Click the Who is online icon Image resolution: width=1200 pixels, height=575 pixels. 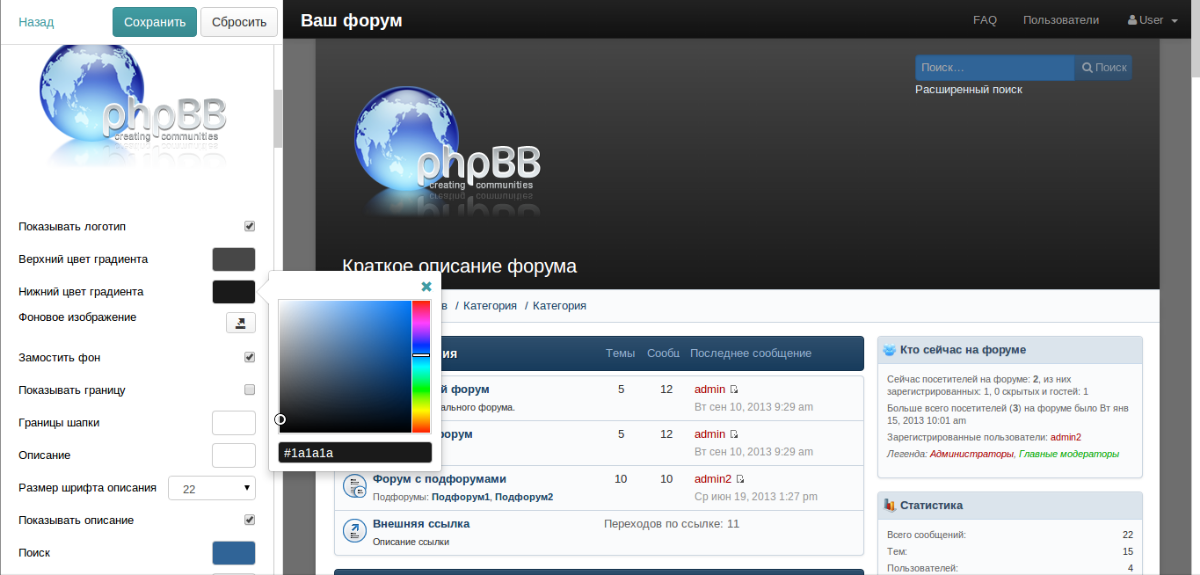coord(890,350)
